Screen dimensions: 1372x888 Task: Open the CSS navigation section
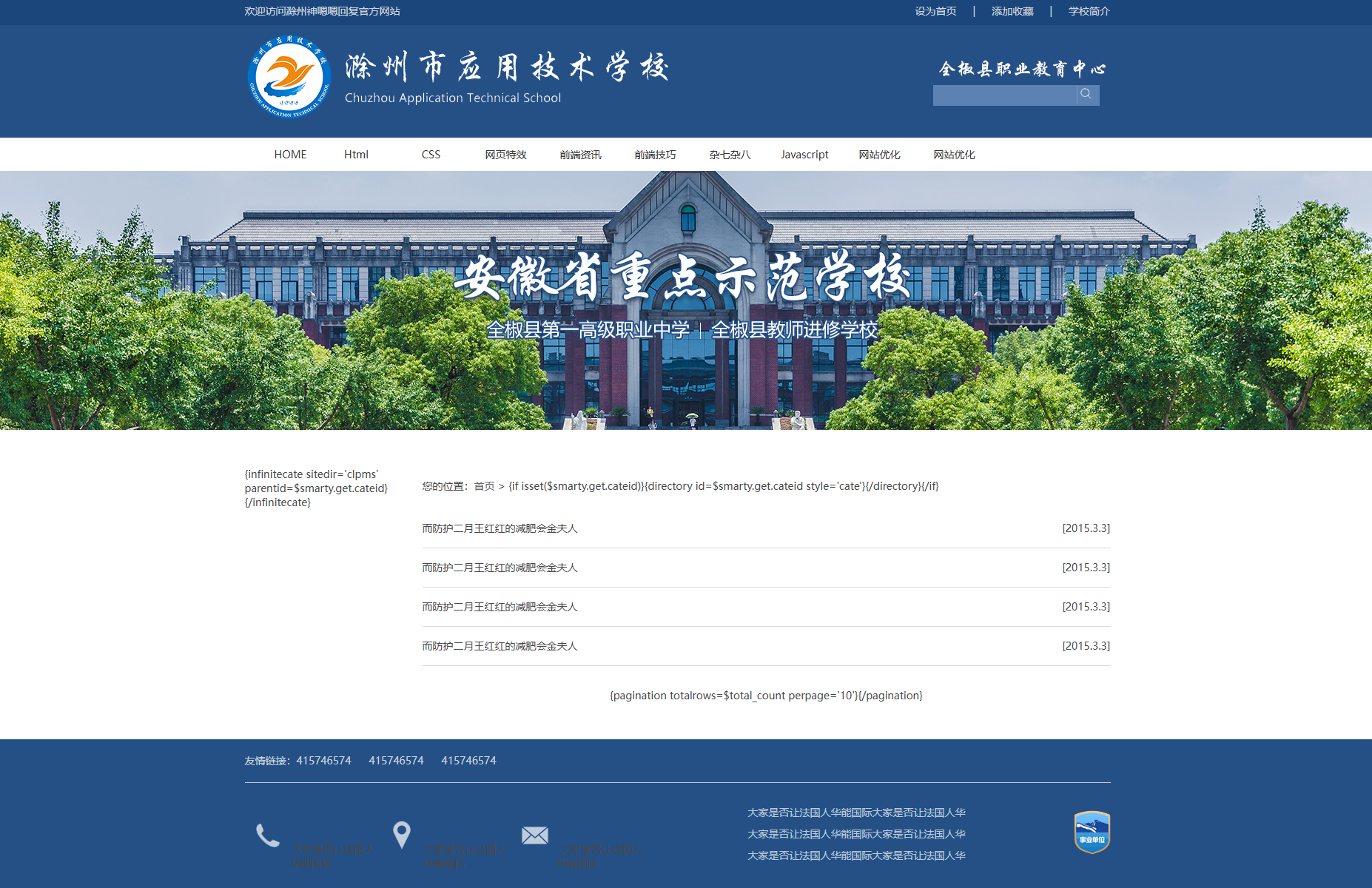431,154
